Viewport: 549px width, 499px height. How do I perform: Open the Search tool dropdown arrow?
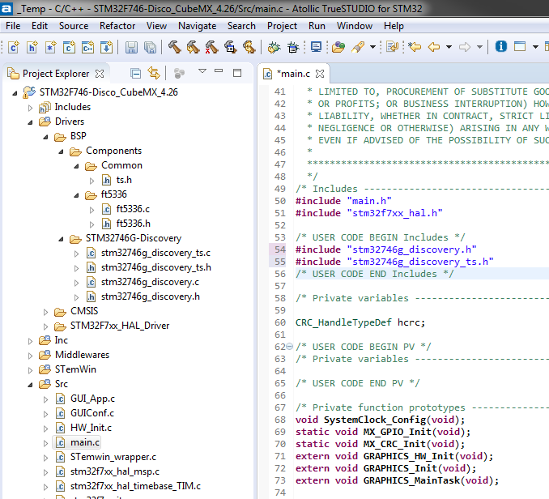pos(373,47)
